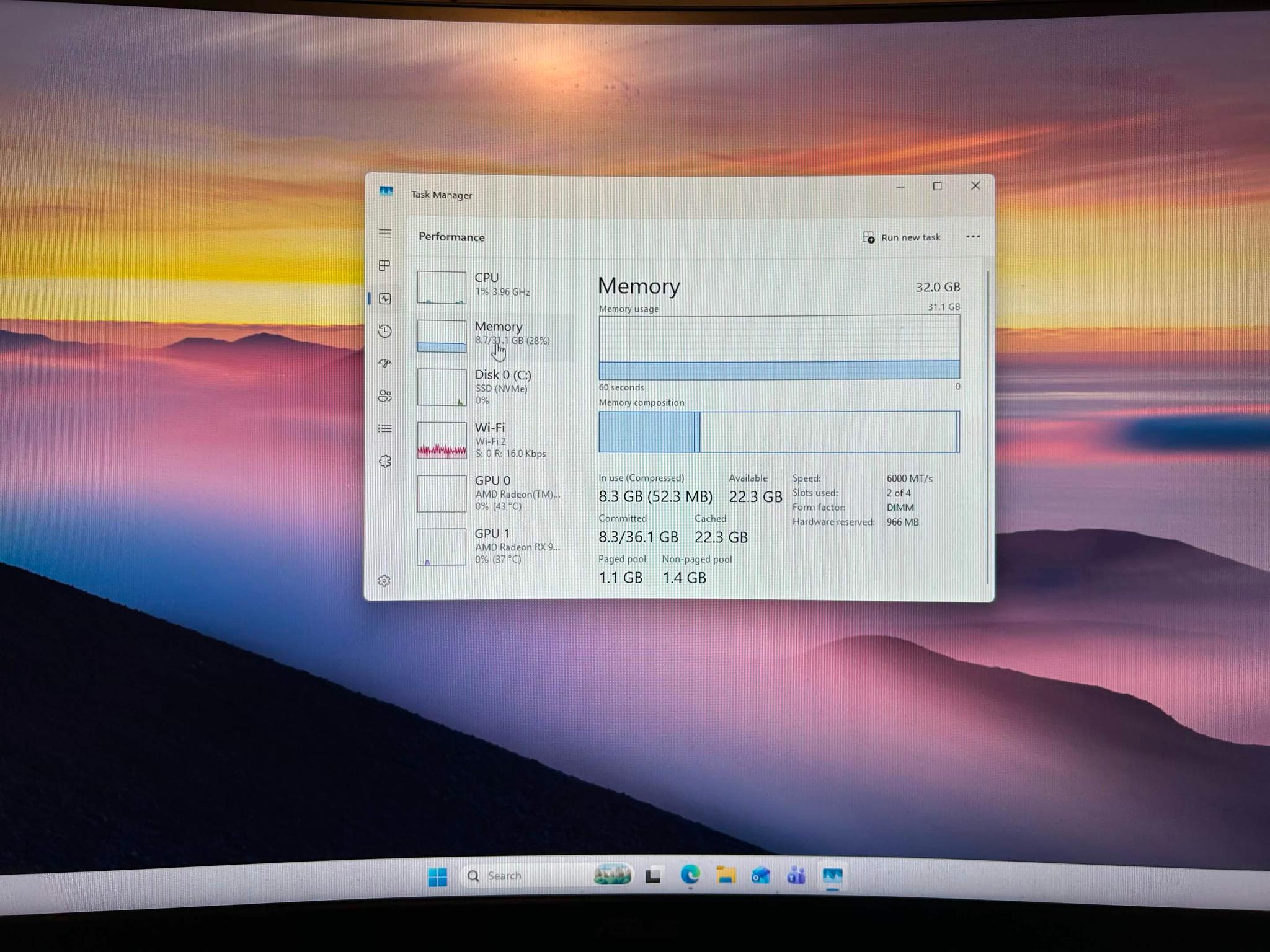The height and width of the screenshot is (952, 1270).
Task: Click the '1.4 GB' non-paged pool value
Action: coord(684,578)
